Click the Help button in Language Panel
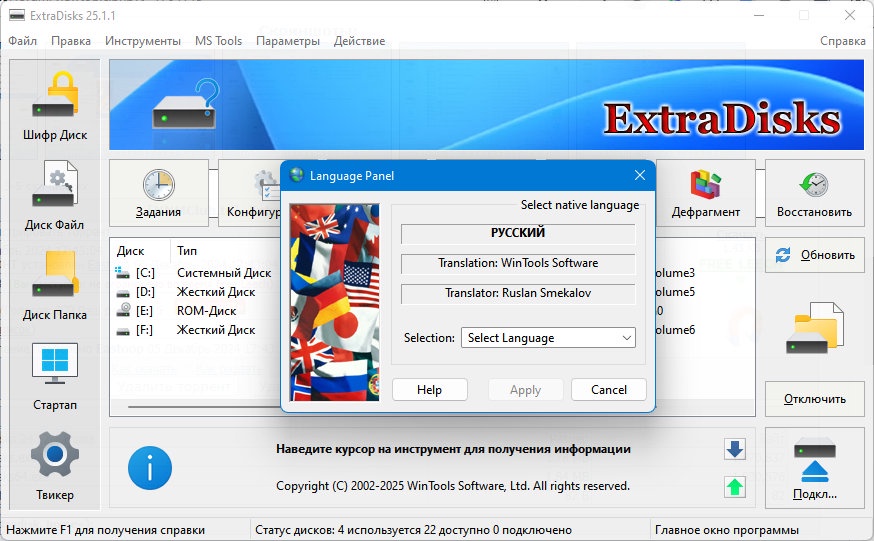The width and height of the screenshot is (874, 541). coord(429,389)
